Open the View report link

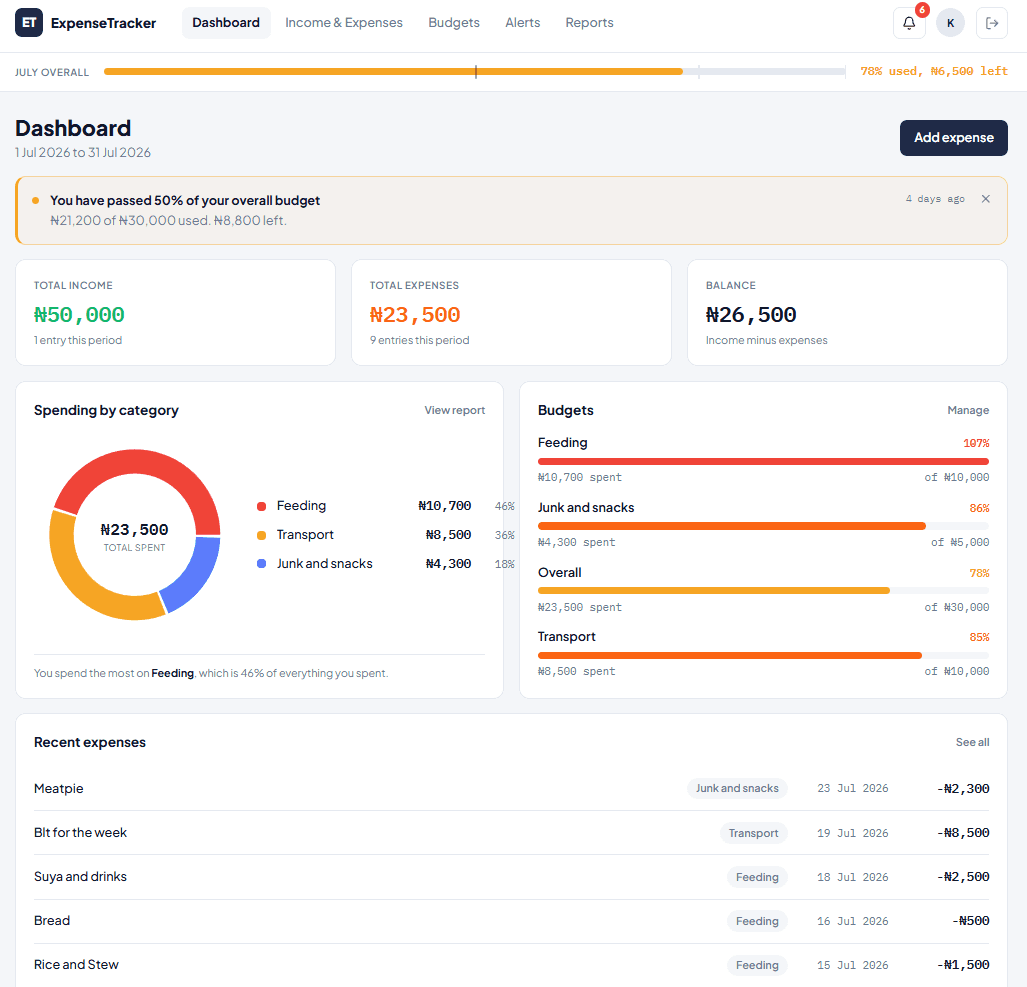455,410
